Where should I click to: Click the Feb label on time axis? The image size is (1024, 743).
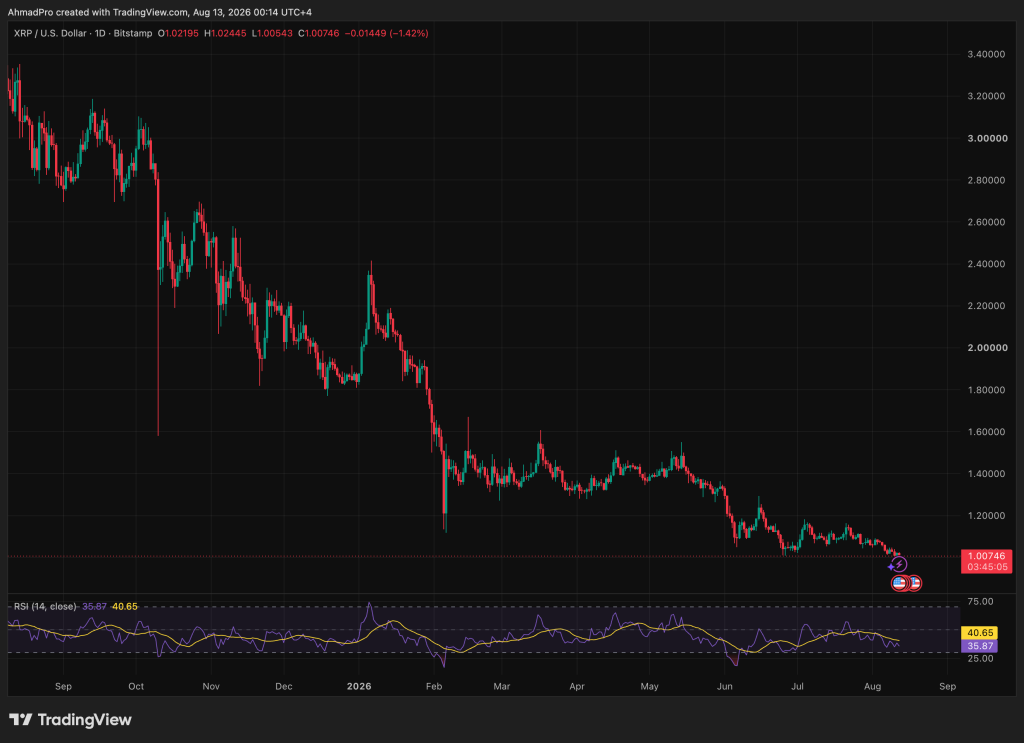click(x=434, y=686)
